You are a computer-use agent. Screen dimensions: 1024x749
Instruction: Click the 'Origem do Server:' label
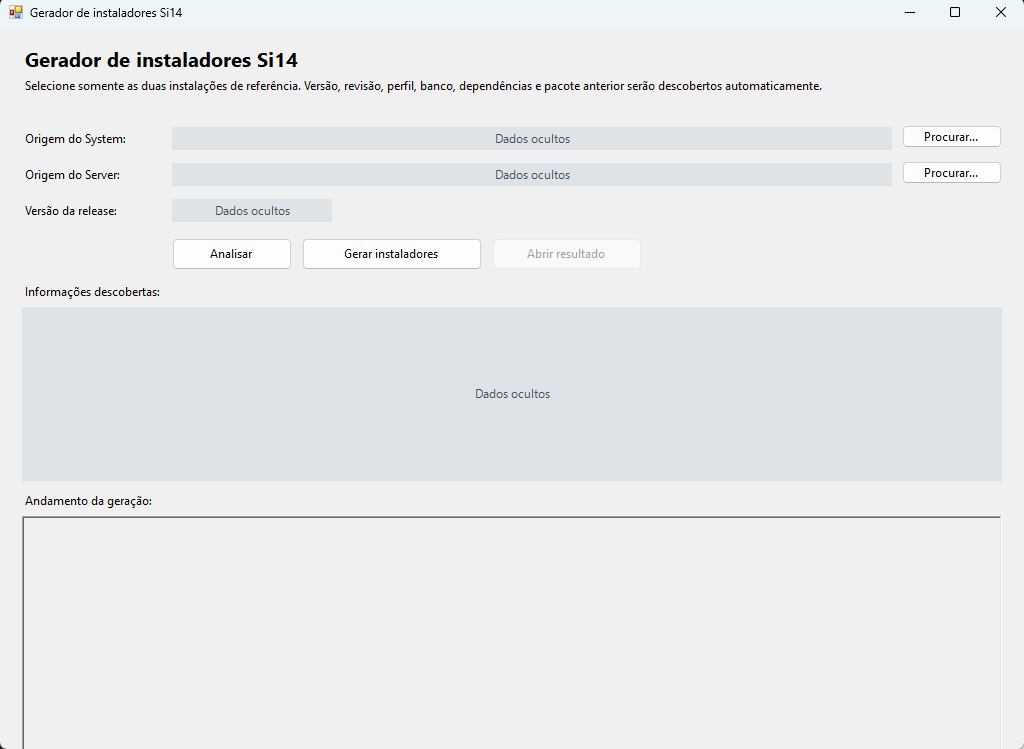[x=72, y=175]
